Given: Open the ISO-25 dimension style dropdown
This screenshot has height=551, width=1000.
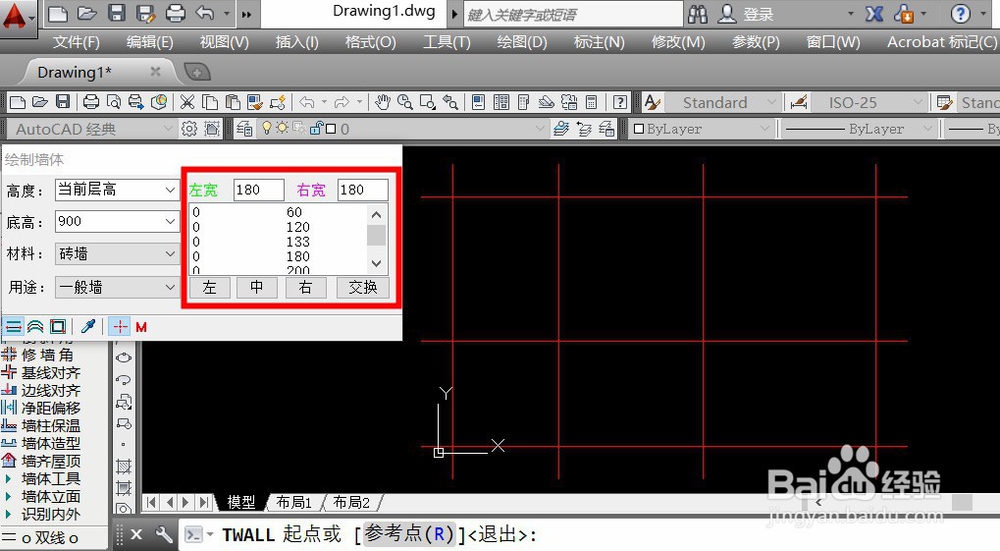Looking at the screenshot, I should [917, 102].
